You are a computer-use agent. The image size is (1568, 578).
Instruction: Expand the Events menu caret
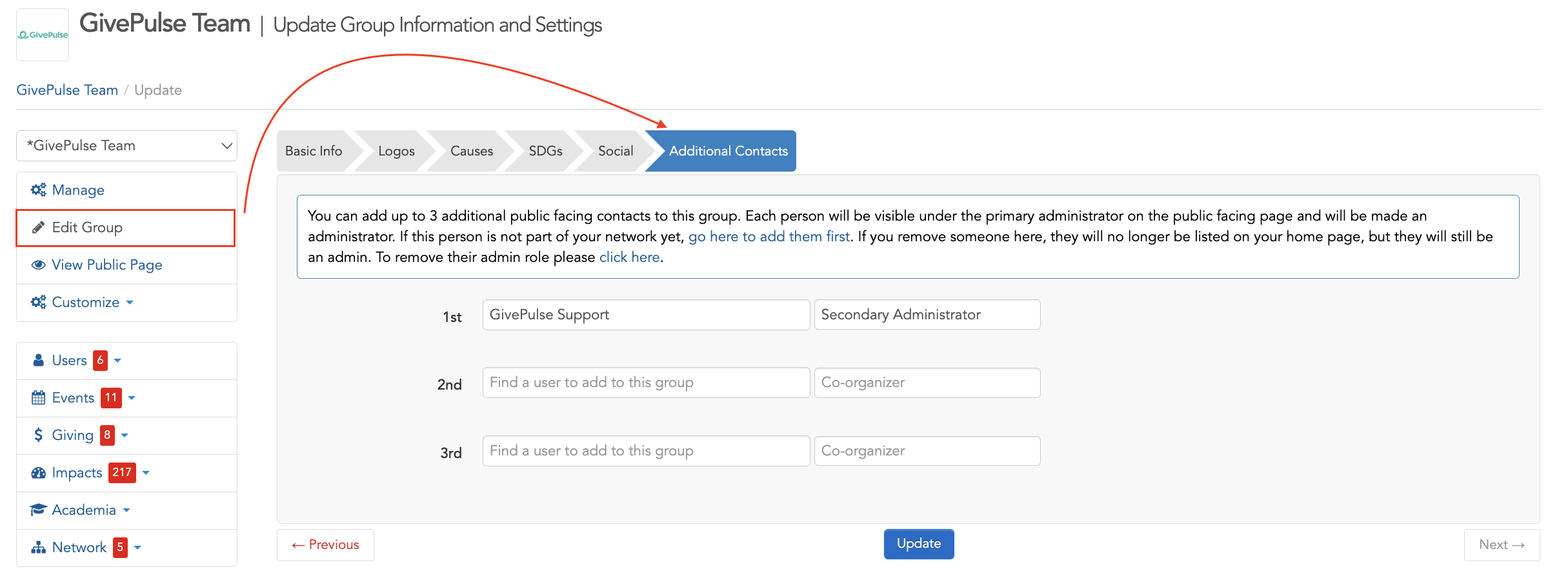(x=132, y=398)
